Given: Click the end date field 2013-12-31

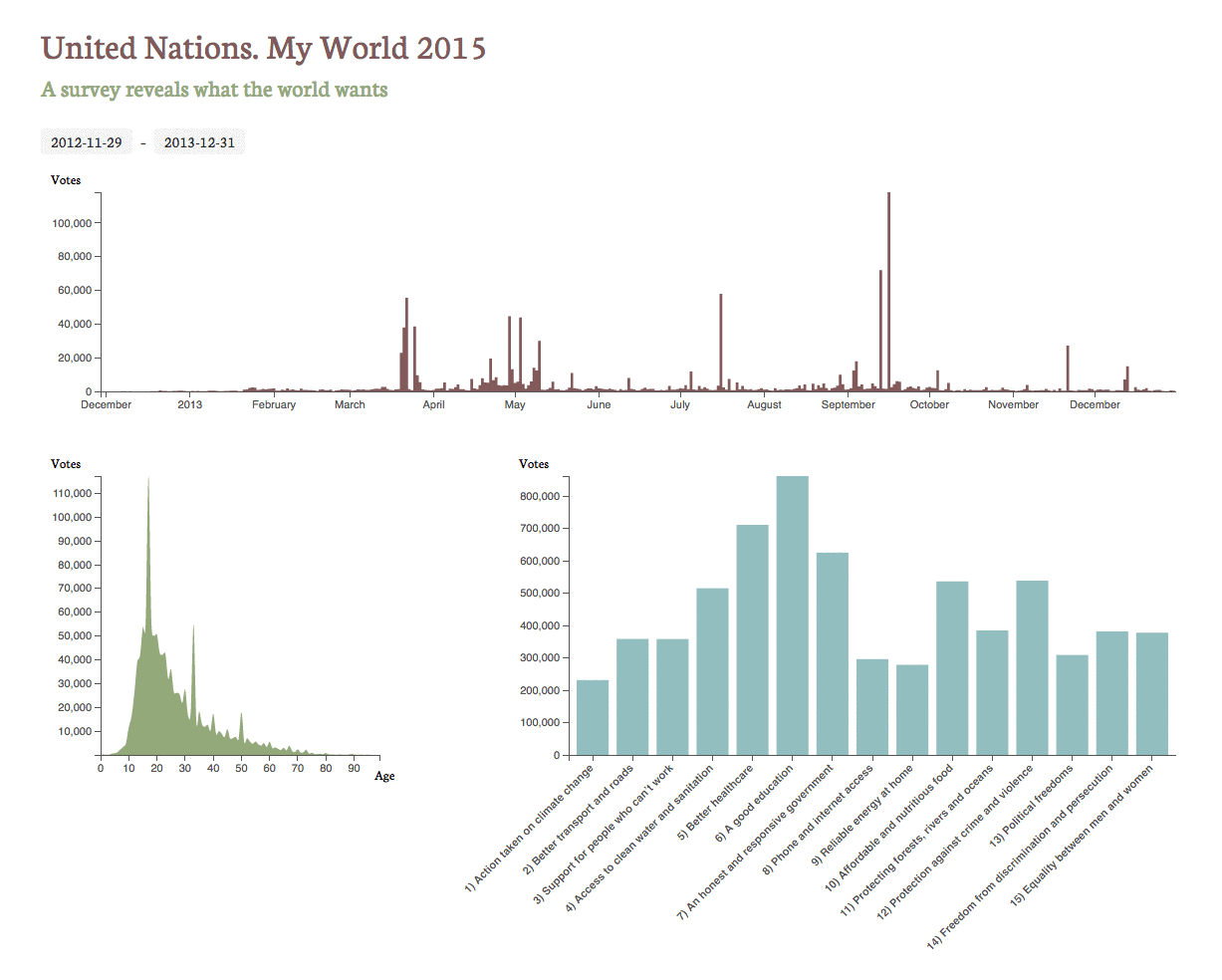Looking at the screenshot, I should pos(200,142).
